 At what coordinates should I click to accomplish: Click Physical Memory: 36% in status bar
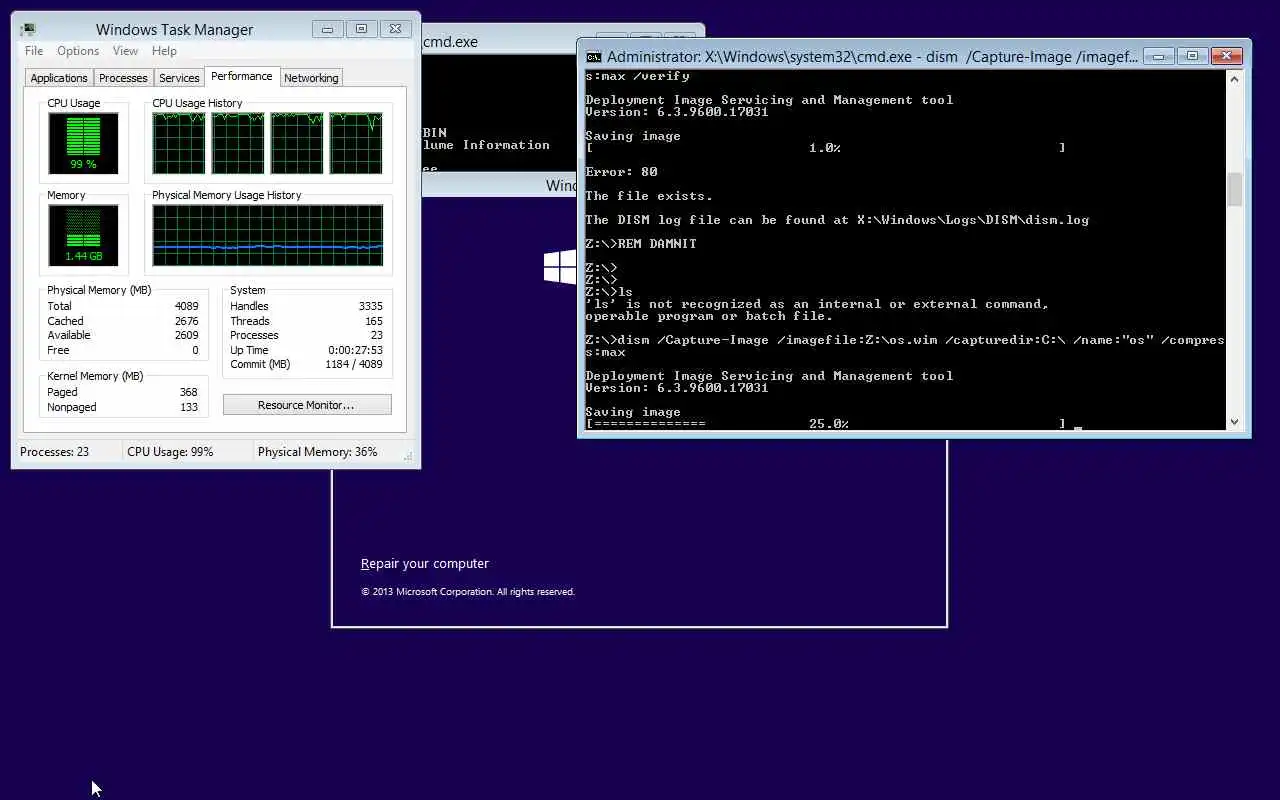coord(318,452)
